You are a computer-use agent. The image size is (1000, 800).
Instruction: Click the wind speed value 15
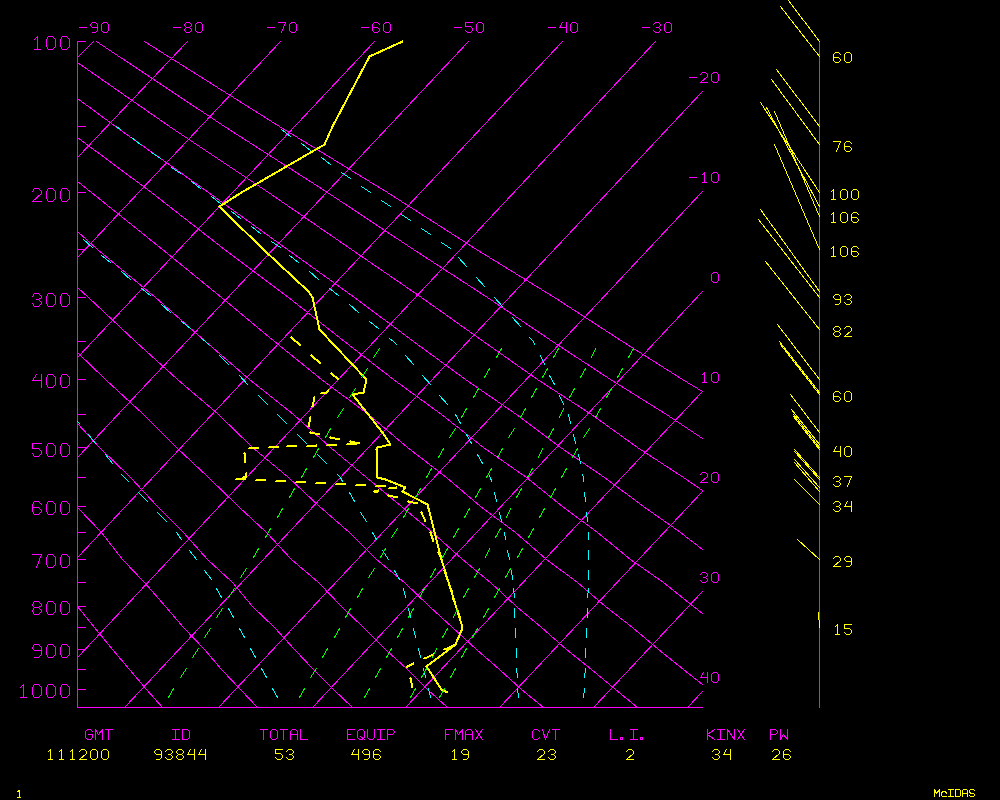(x=842, y=630)
